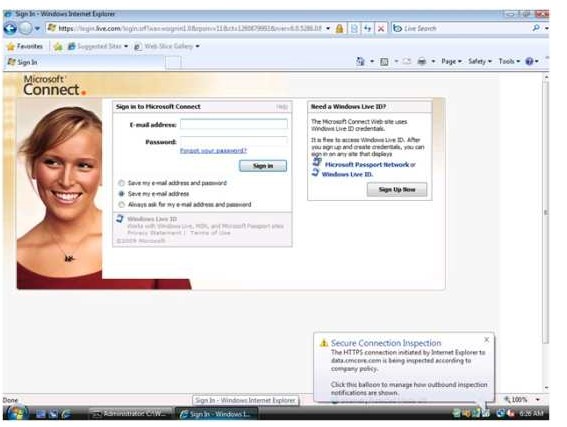The width and height of the screenshot is (567, 427).
Task: Click the security lock icon in address bar
Action: (x=339, y=29)
